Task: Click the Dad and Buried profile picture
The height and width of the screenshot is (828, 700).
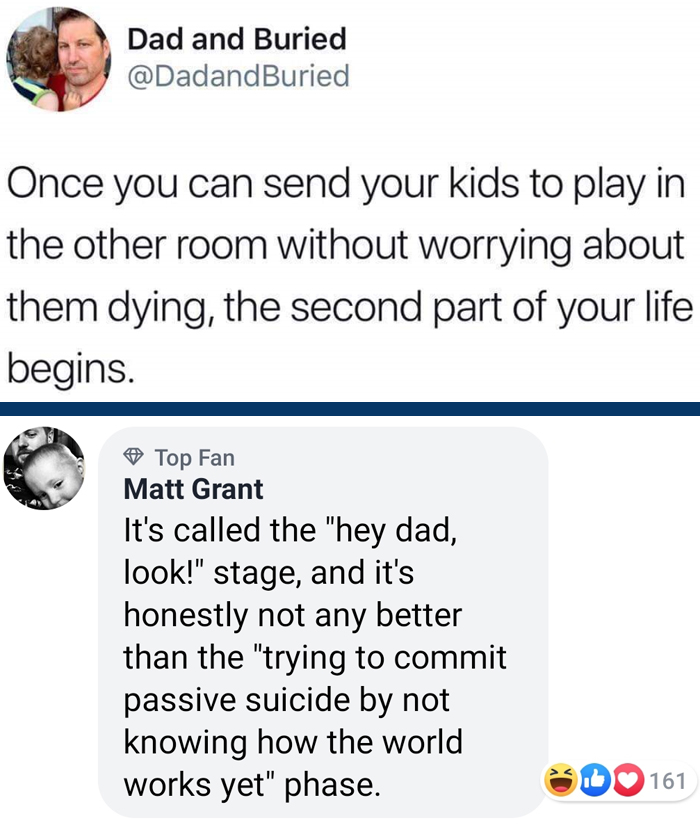Action: (x=57, y=58)
